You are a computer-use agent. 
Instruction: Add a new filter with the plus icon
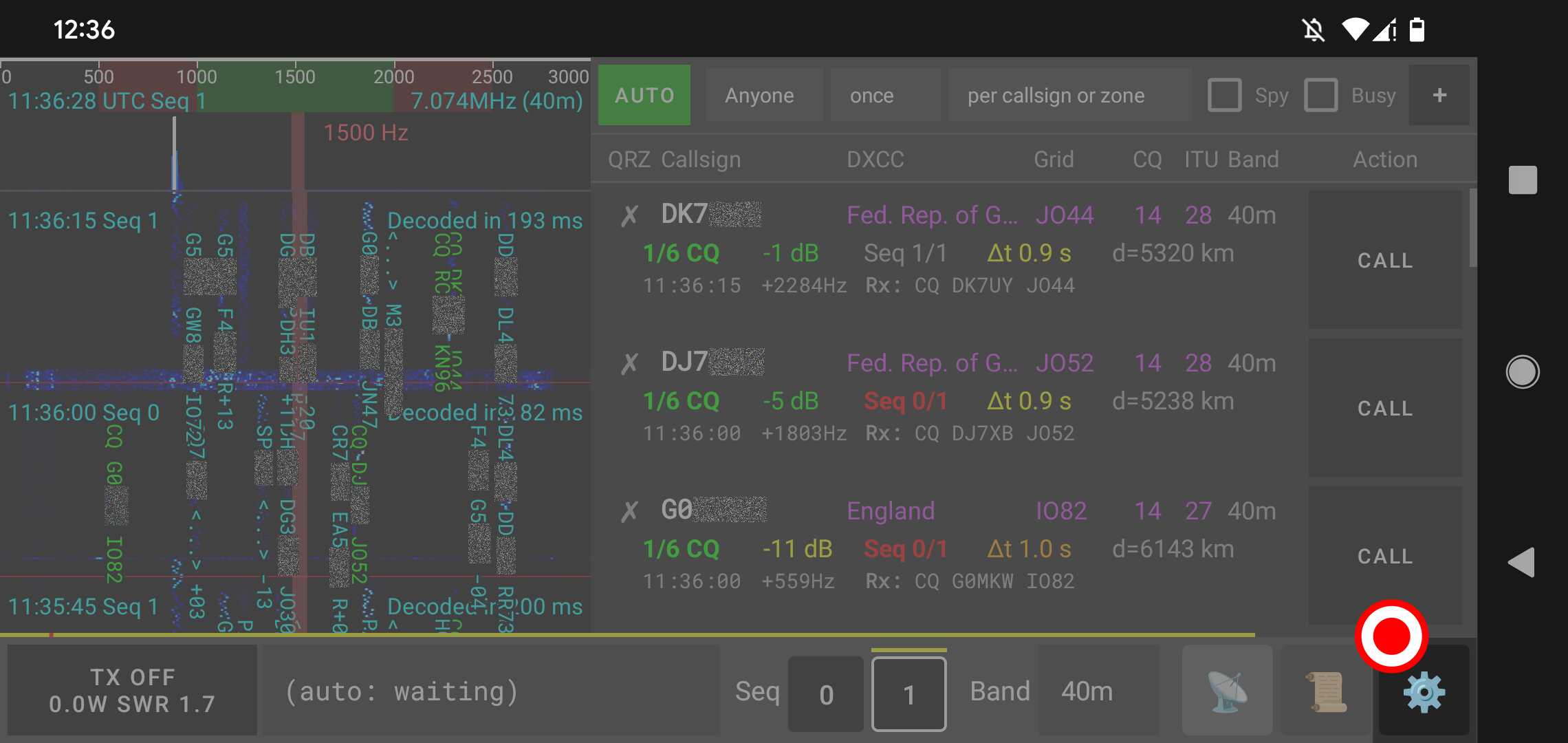click(1439, 95)
